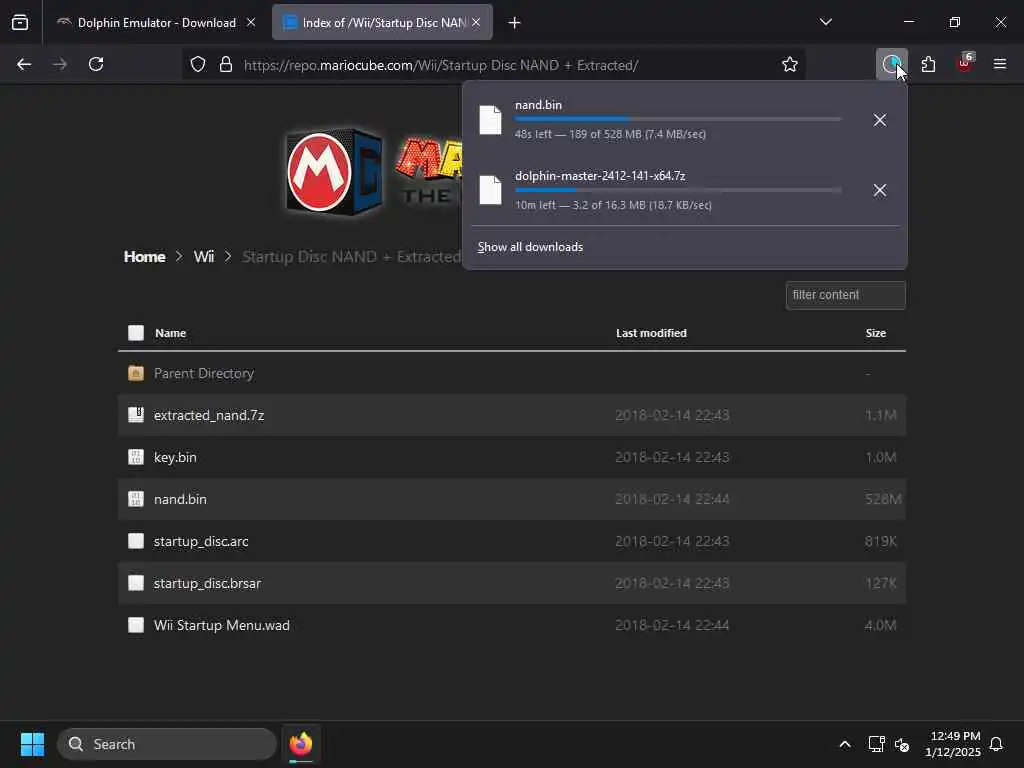Click nand.bin binary icon in listing
The height and width of the screenshot is (768, 1024).
point(136,499)
